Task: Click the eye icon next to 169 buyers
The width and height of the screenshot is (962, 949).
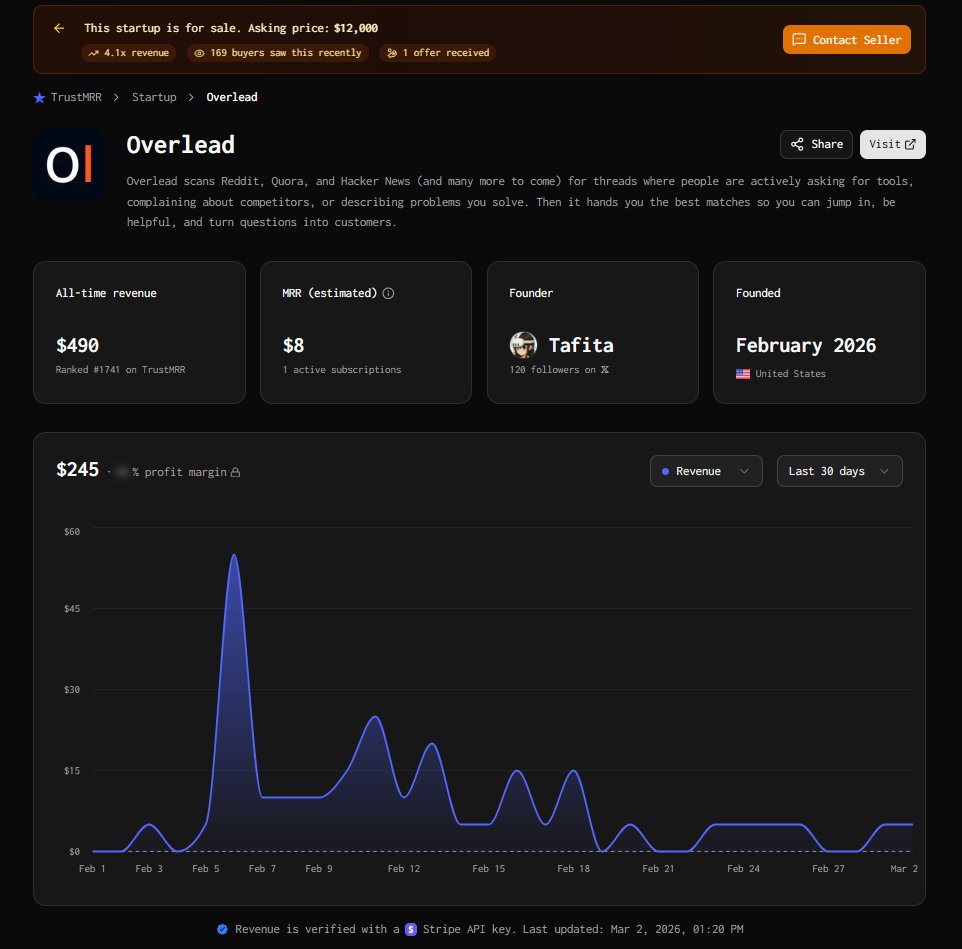Action: tap(199, 53)
